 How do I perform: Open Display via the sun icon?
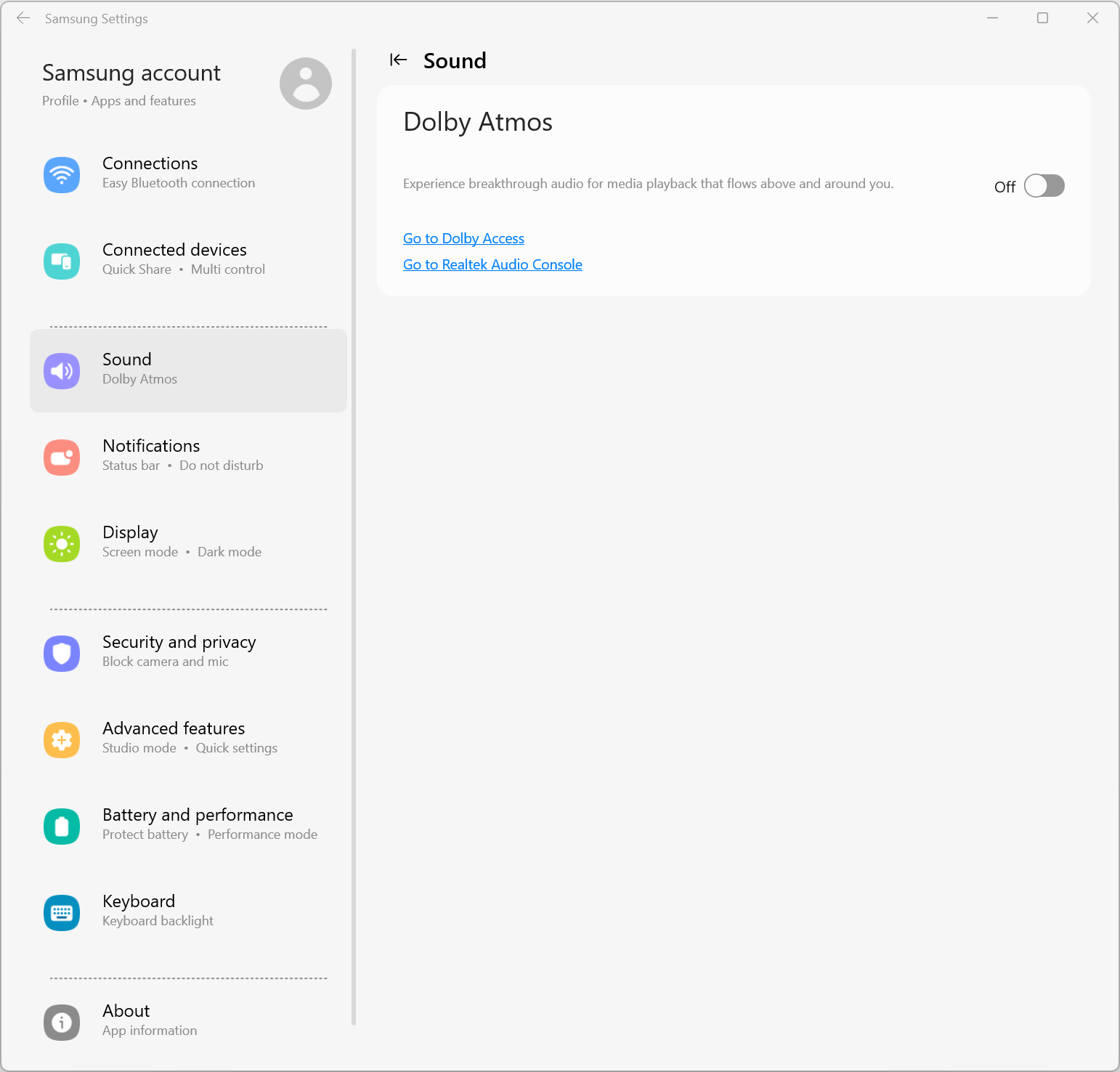click(62, 544)
